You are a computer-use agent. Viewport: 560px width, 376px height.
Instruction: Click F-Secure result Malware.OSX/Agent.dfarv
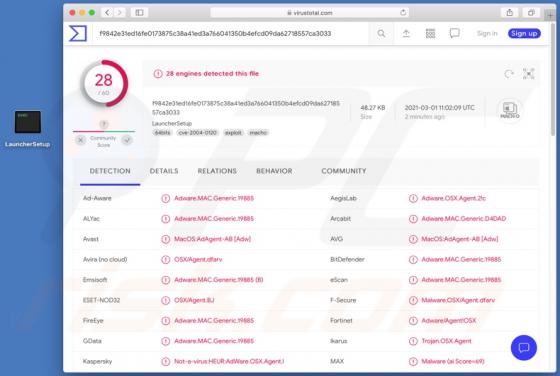(458, 300)
